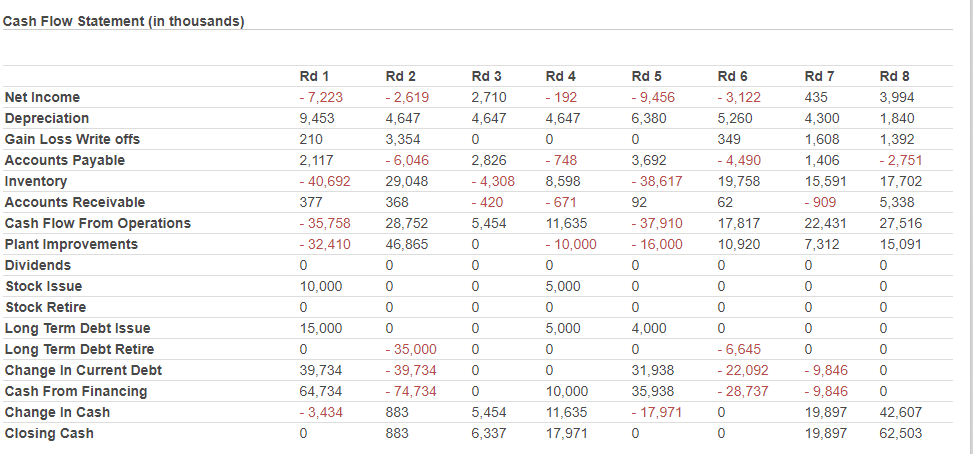973x454 pixels.
Task: Select Inventory value '- 38,617' in Rd 5
Action: (x=657, y=182)
